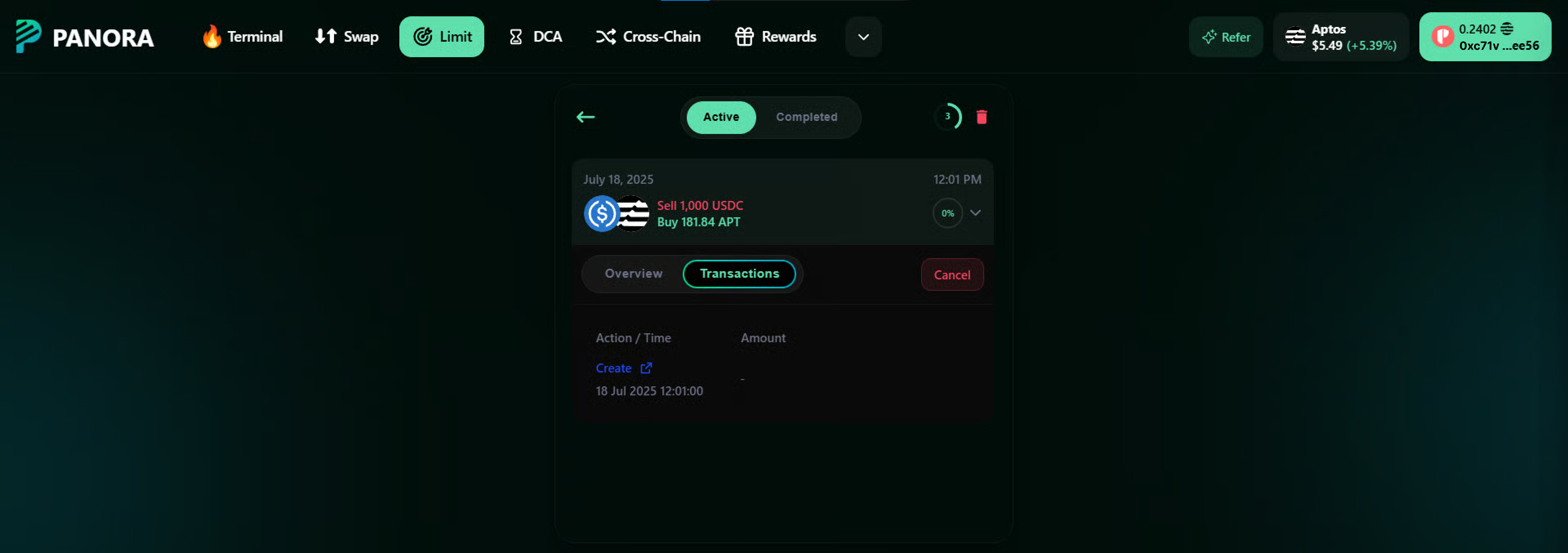
Task: Switch to Completed orders toggle
Action: (x=806, y=117)
